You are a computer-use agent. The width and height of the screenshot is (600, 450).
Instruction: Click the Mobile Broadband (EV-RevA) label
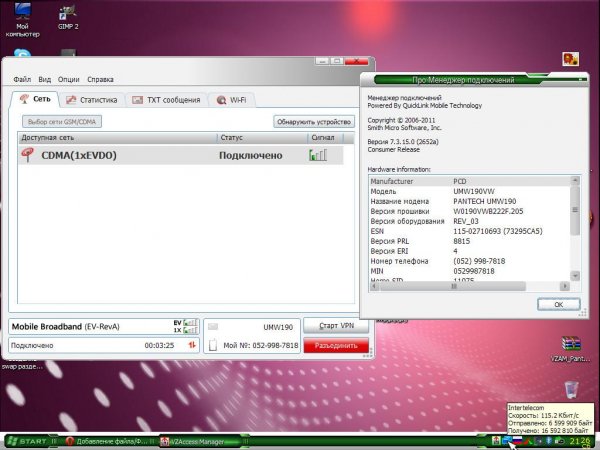(65, 327)
